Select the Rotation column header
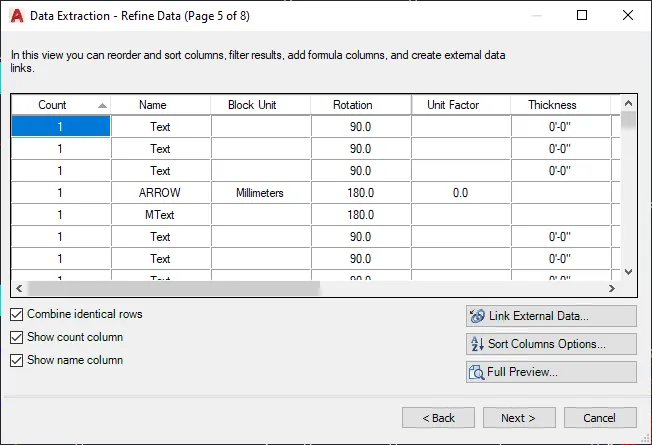 (361, 105)
